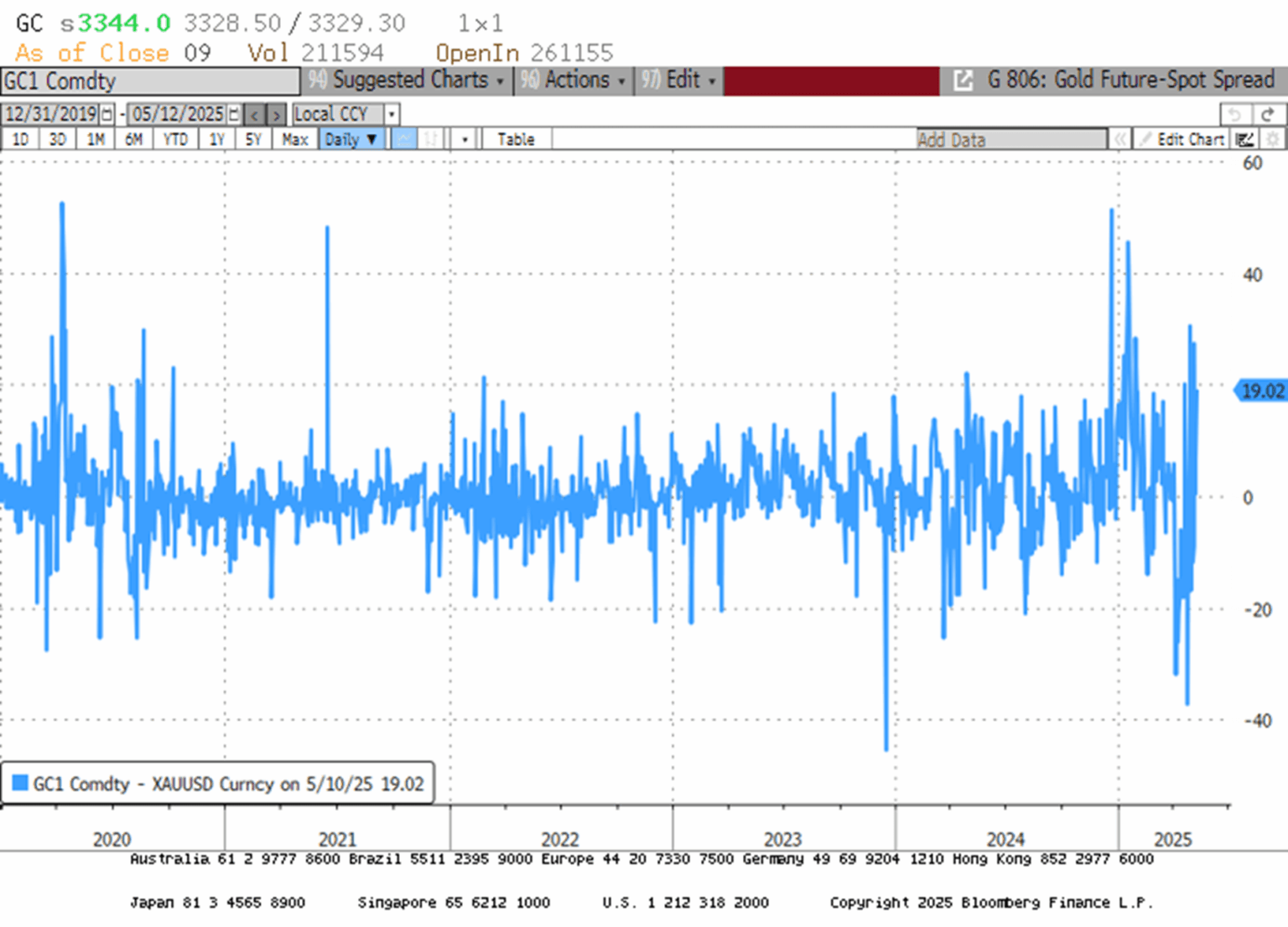This screenshot has width=1288, height=927.
Task: Enable the Max date range
Action: (295, 139)
